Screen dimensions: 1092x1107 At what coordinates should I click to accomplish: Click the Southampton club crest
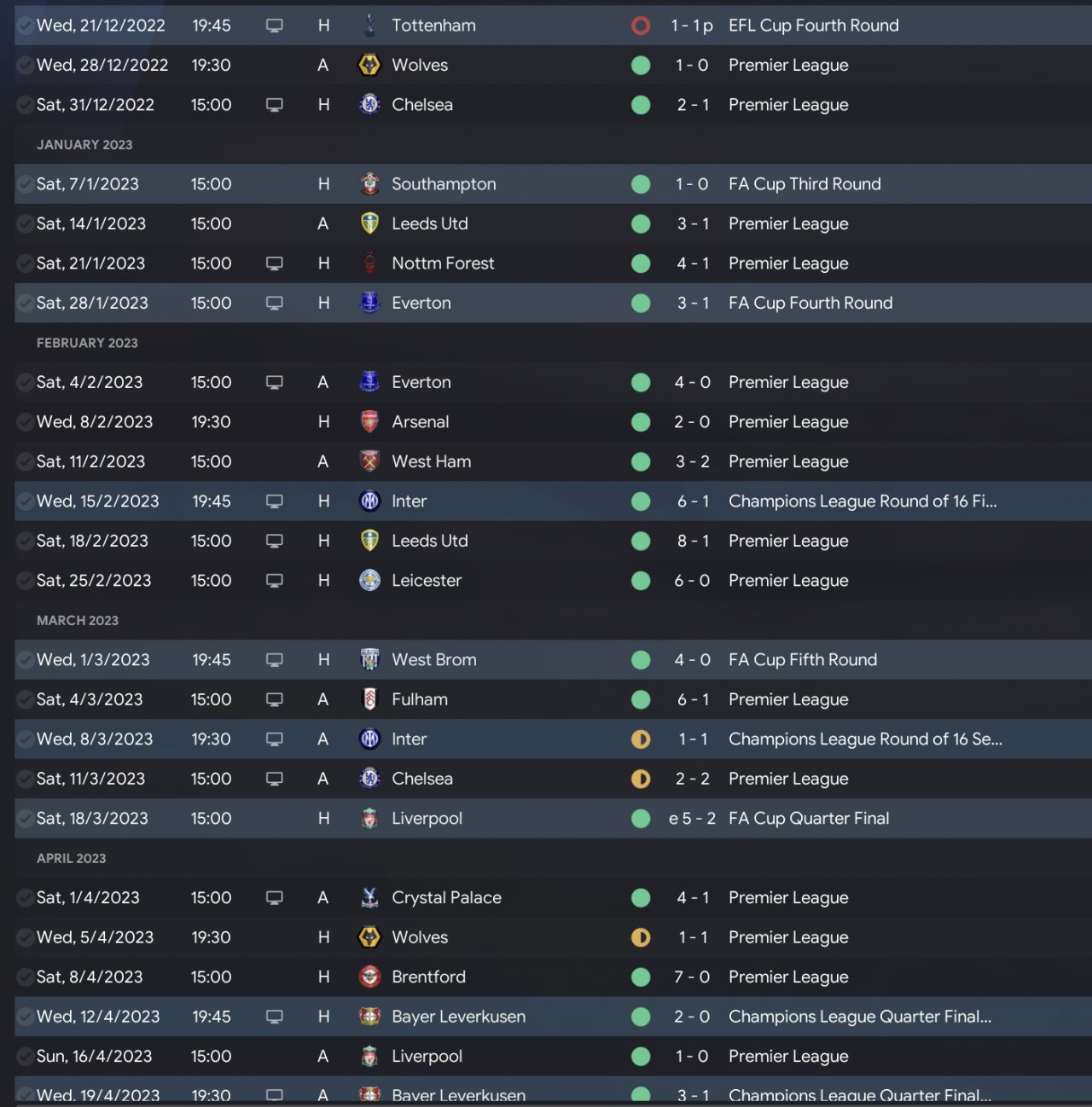click(369, 184)
